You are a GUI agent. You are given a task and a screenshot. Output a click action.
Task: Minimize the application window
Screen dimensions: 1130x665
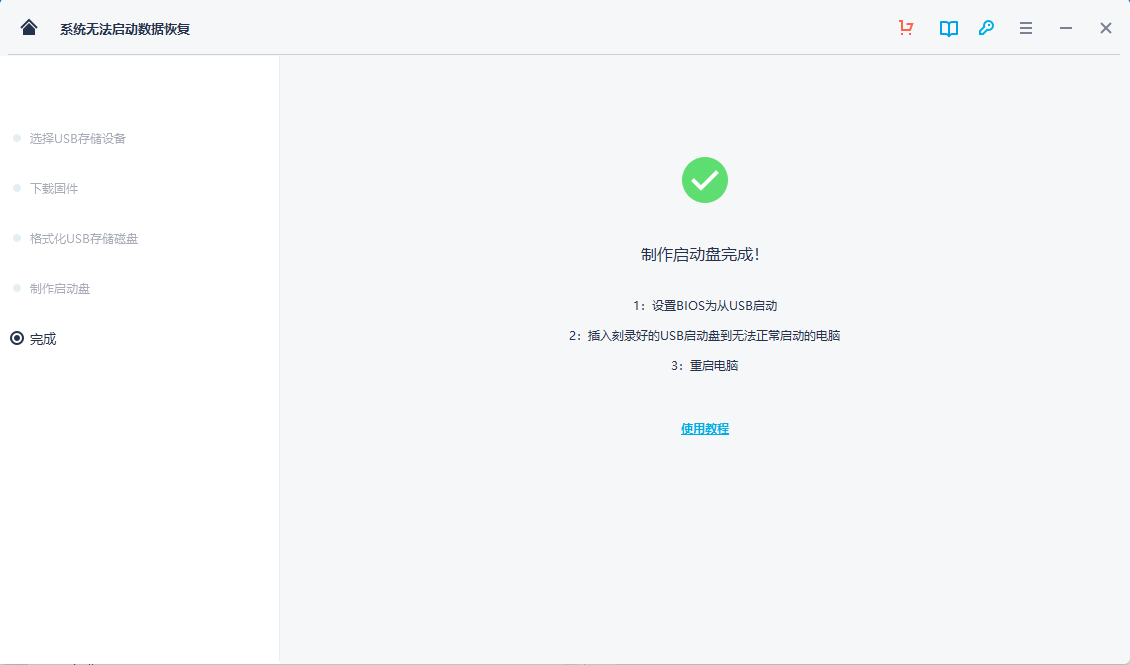1066,28
